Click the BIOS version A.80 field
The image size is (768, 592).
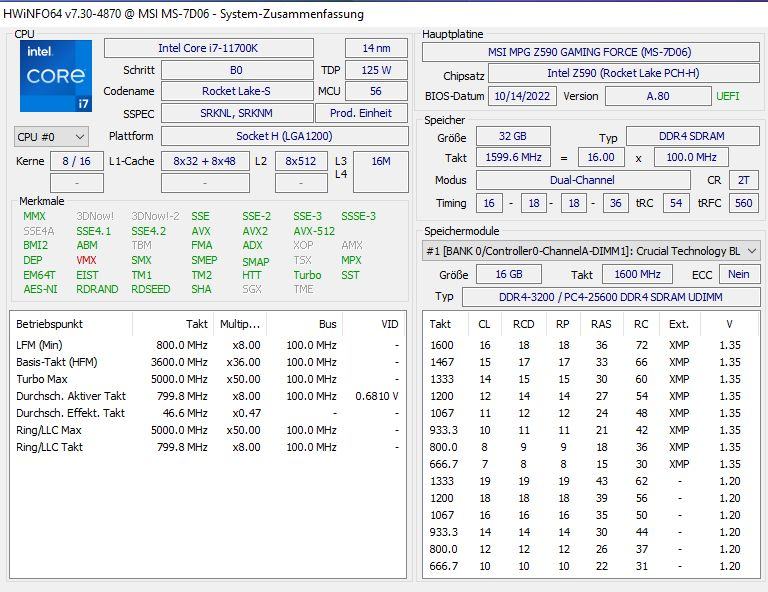tap(658, 96)
